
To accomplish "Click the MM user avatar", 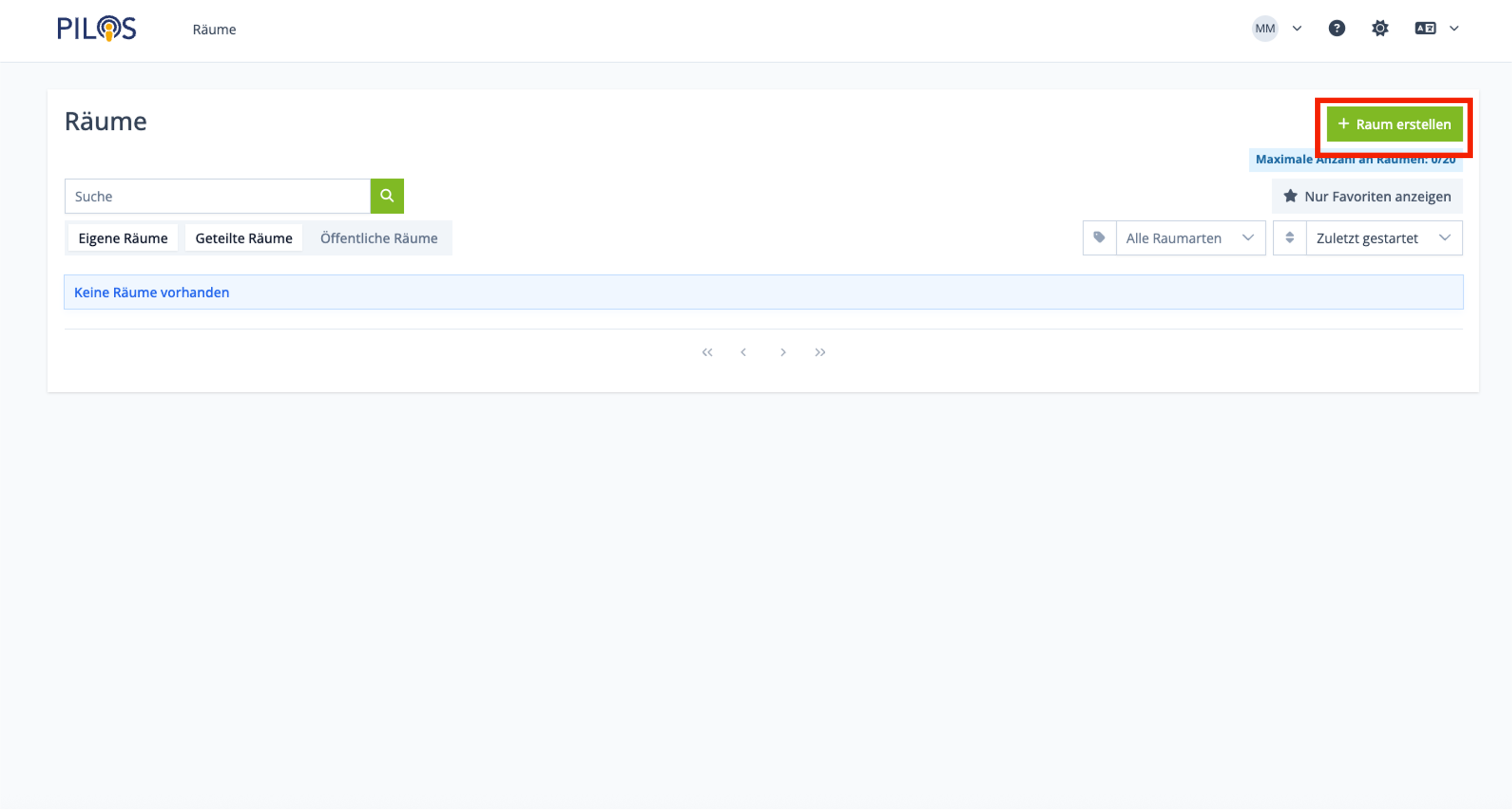I will pyautogui.click(x=1265, y=28).
